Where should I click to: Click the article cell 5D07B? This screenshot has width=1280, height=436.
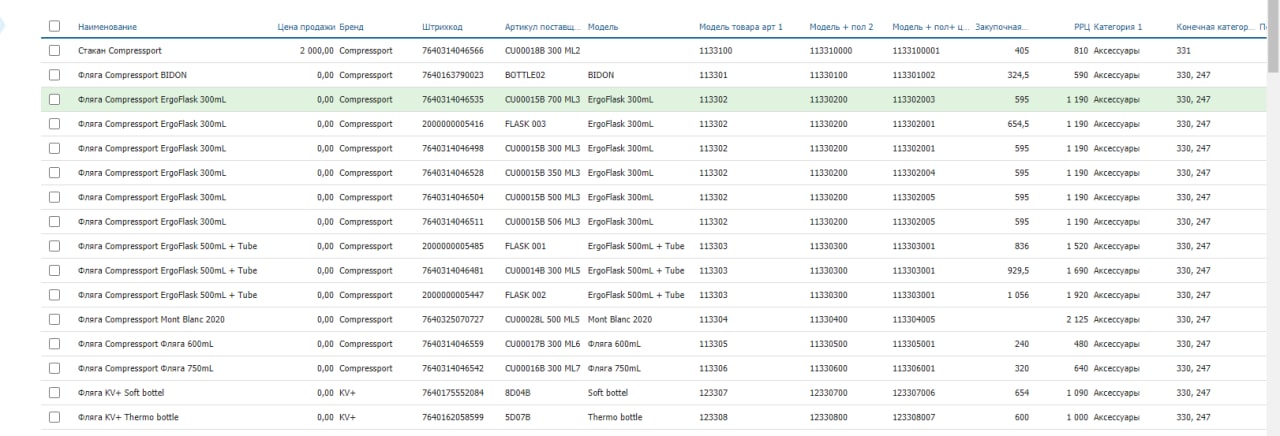[518, 417]
